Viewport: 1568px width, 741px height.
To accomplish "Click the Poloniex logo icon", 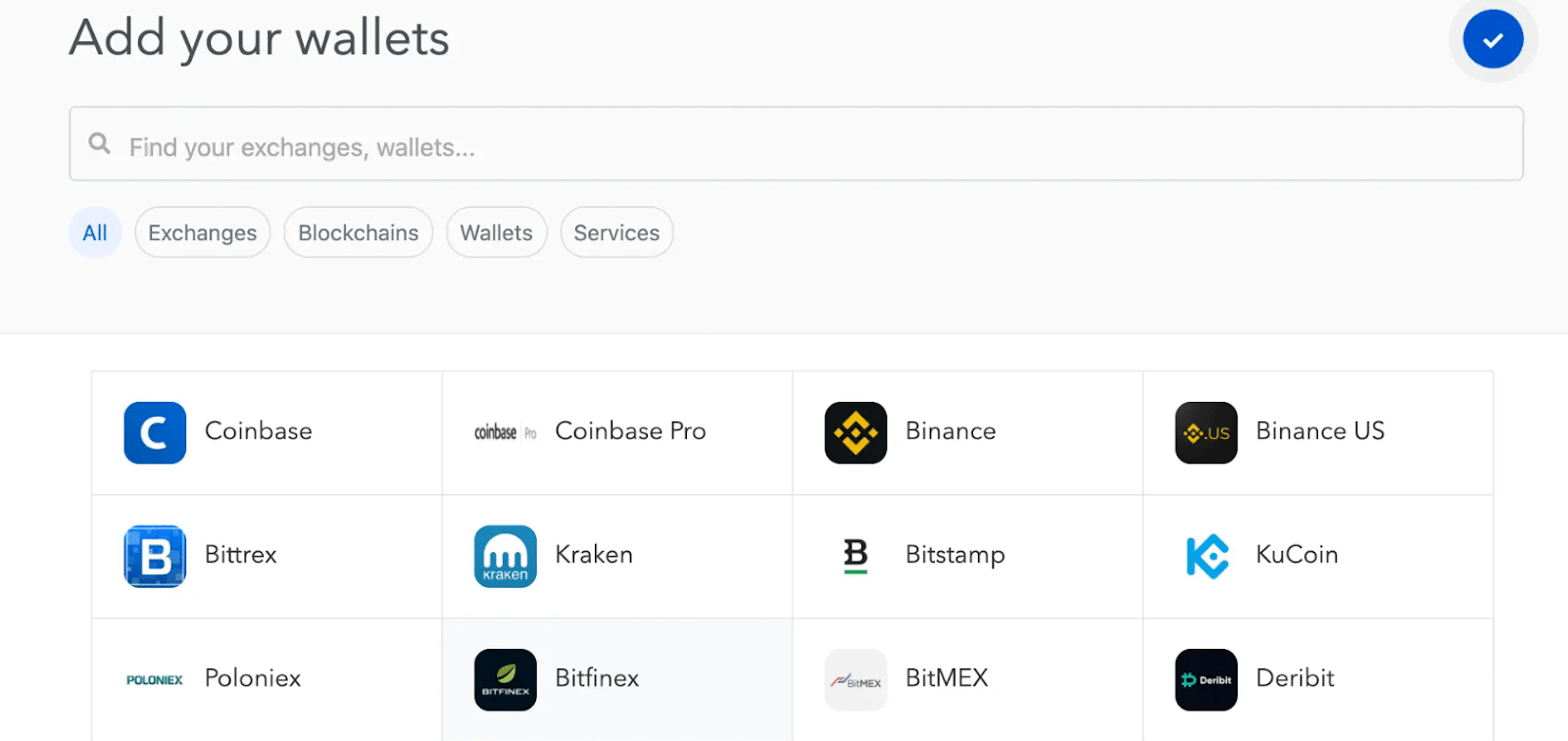I will point(155,679).
